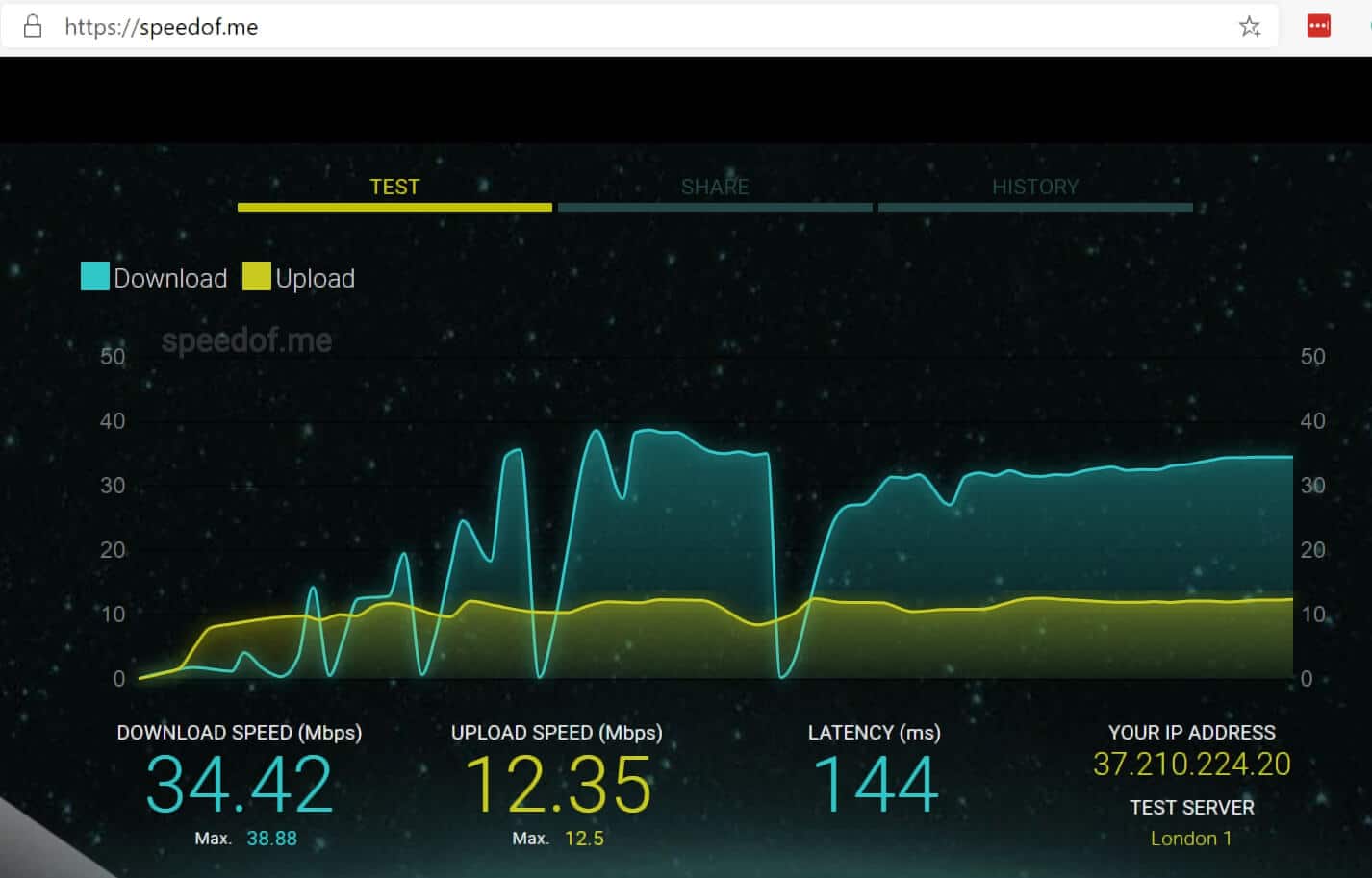The width and height of the screenshot is (1372, 878).
Task: Click the Download cyan legend square
Action: tap(94, 276)
